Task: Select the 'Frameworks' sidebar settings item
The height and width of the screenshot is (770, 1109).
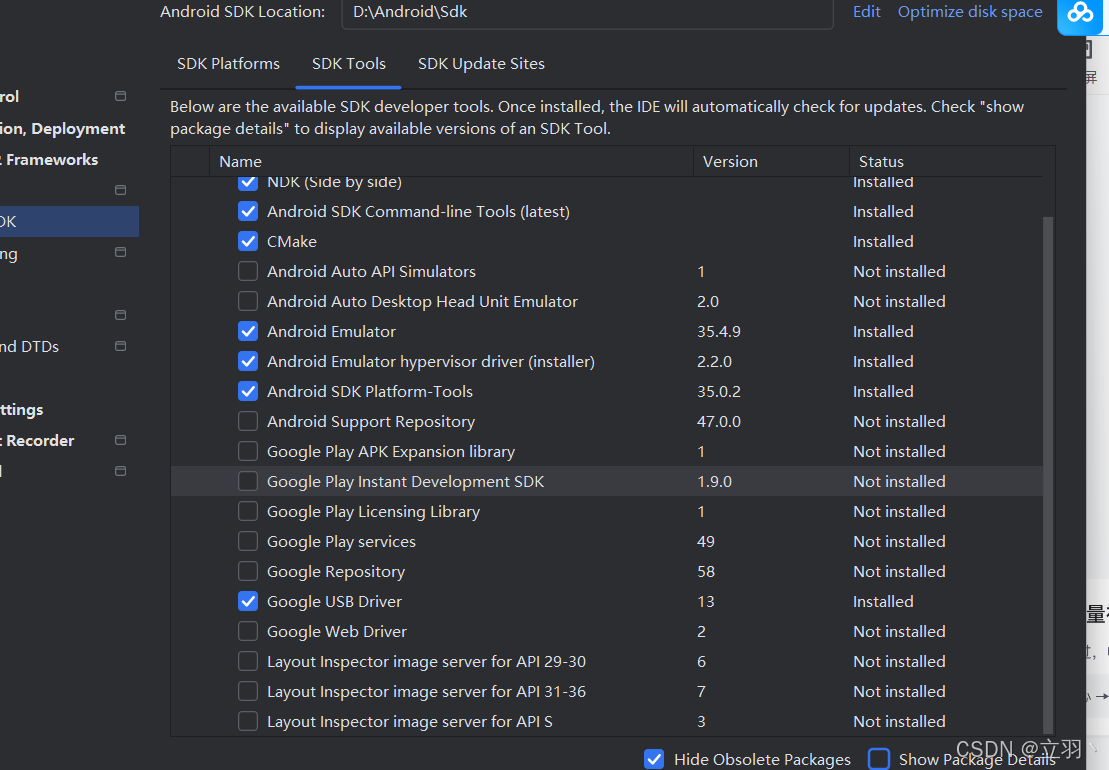Action: 51,160
